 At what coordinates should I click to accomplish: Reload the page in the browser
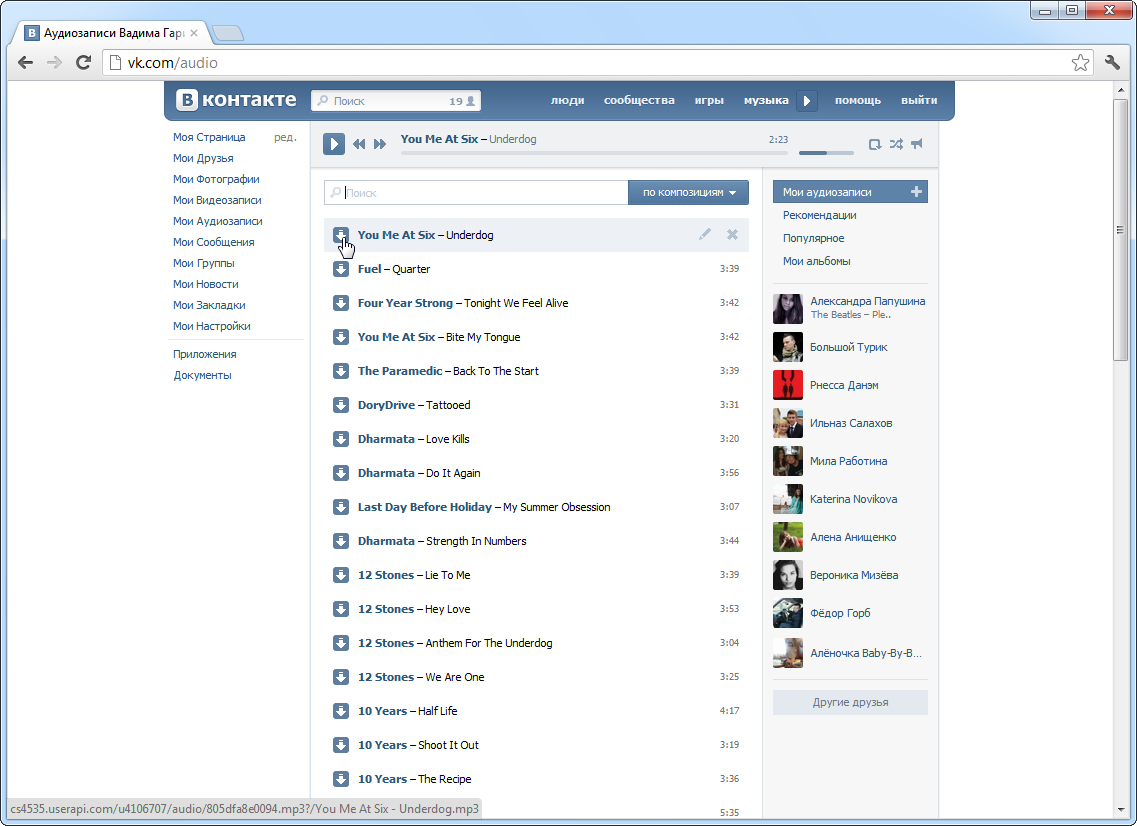(83, 62)
